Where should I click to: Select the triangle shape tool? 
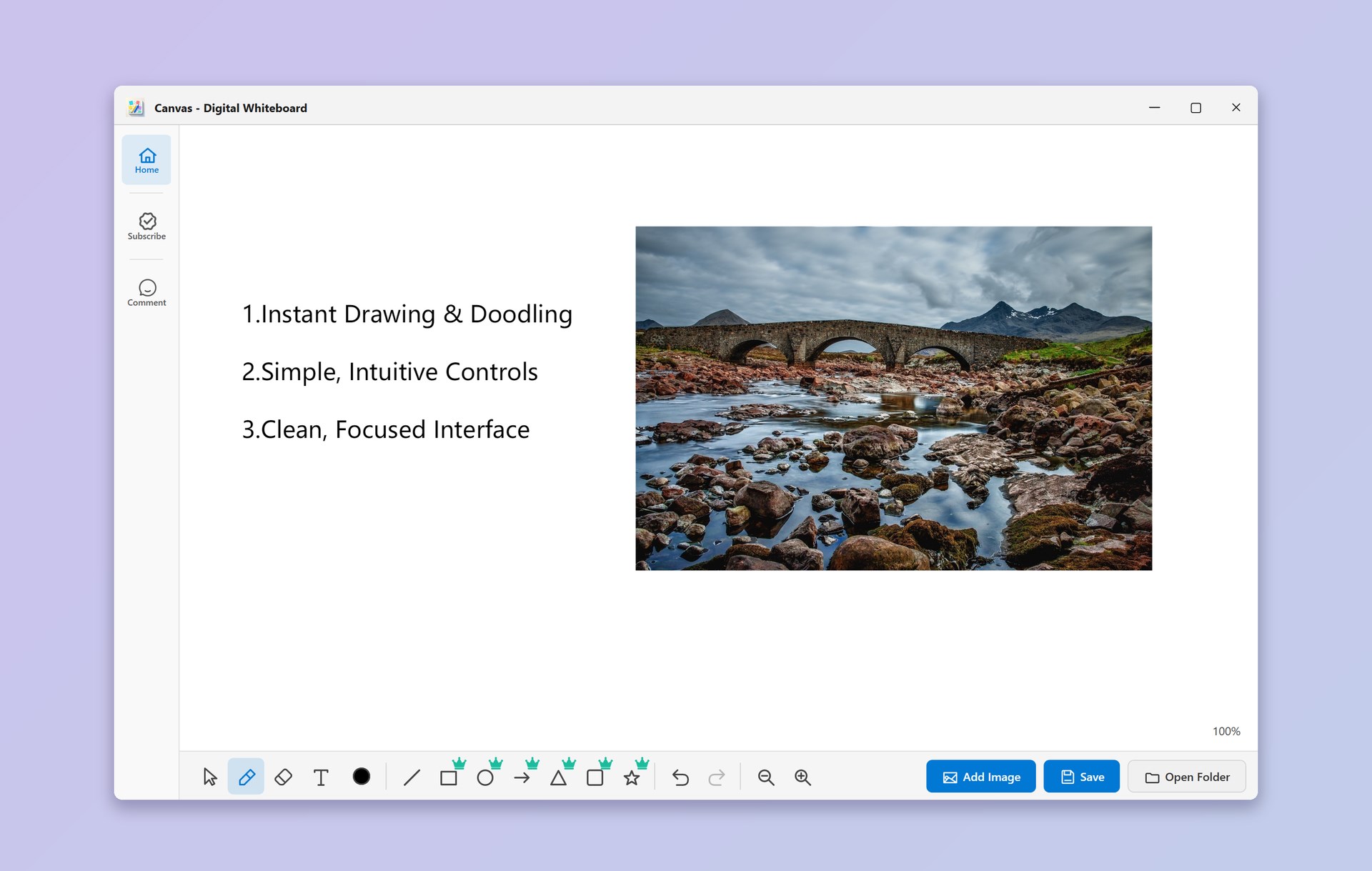point(559,777)
